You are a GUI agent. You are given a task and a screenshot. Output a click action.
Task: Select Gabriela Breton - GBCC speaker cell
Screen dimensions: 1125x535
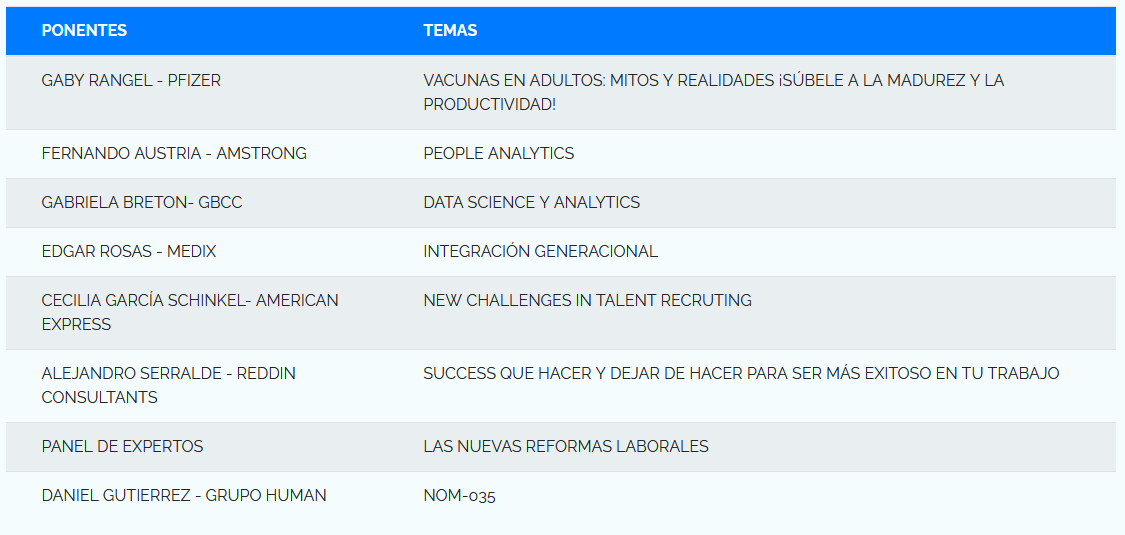click(x=142, y=202)
